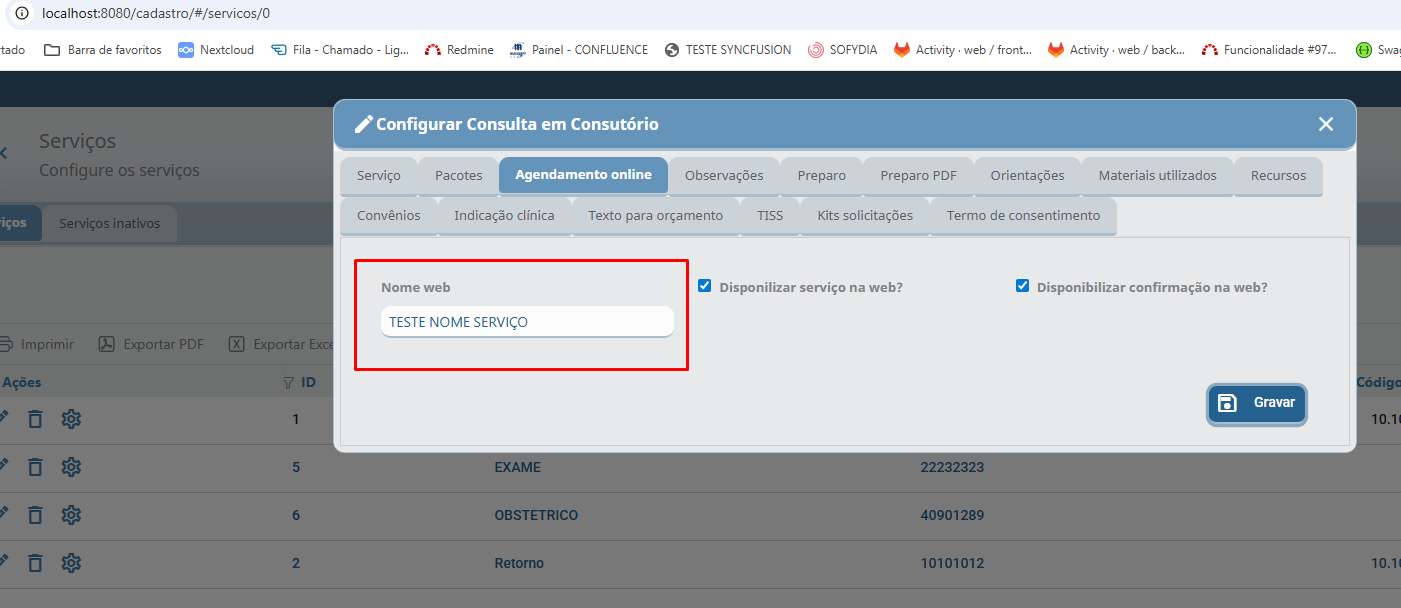This screenshot has width=1401, height=608.
Task: Delete the service in row ID 1
Action: click(35, 419)
